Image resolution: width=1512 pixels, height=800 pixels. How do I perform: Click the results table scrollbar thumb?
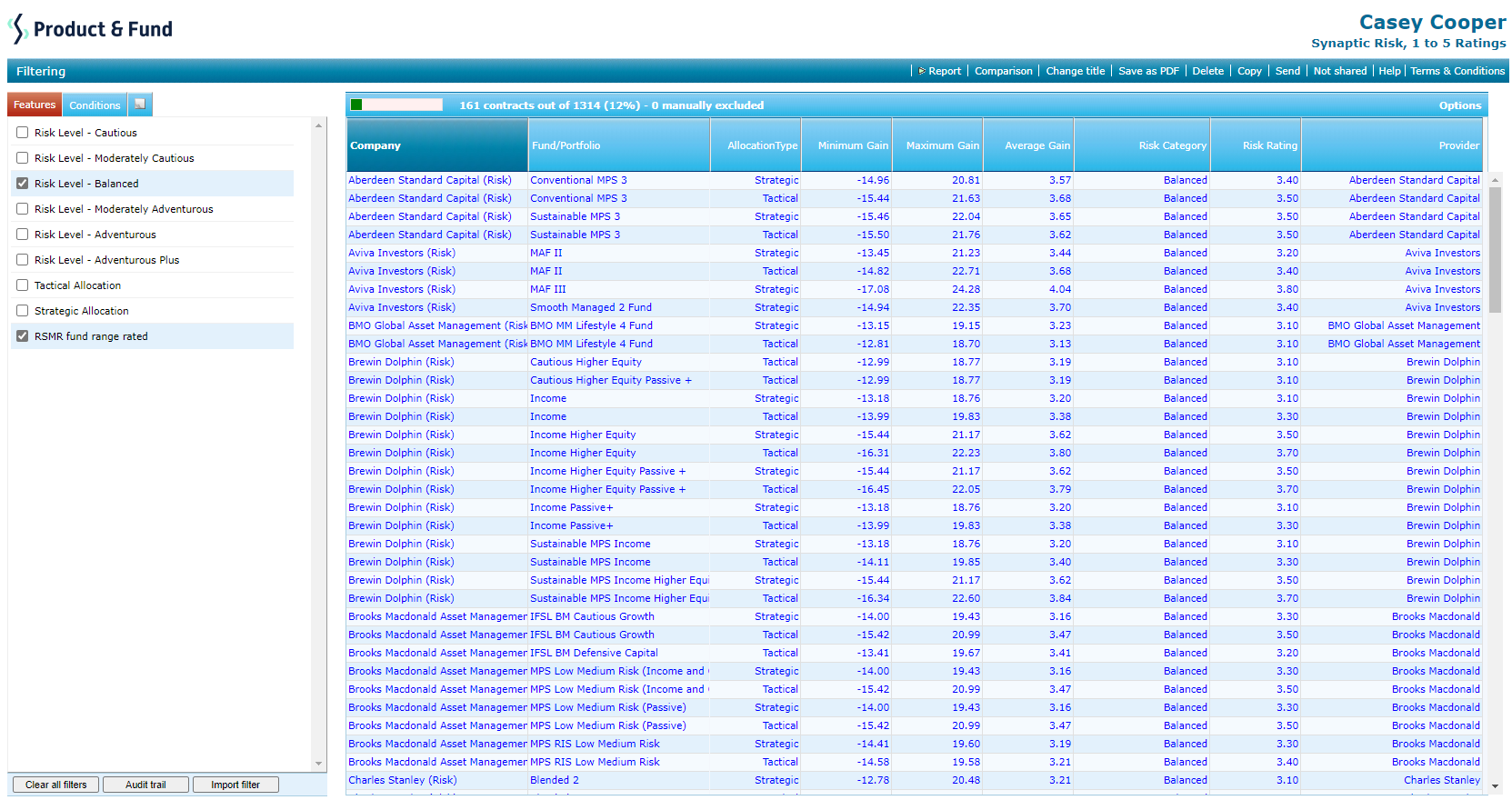pos(1495,250)
